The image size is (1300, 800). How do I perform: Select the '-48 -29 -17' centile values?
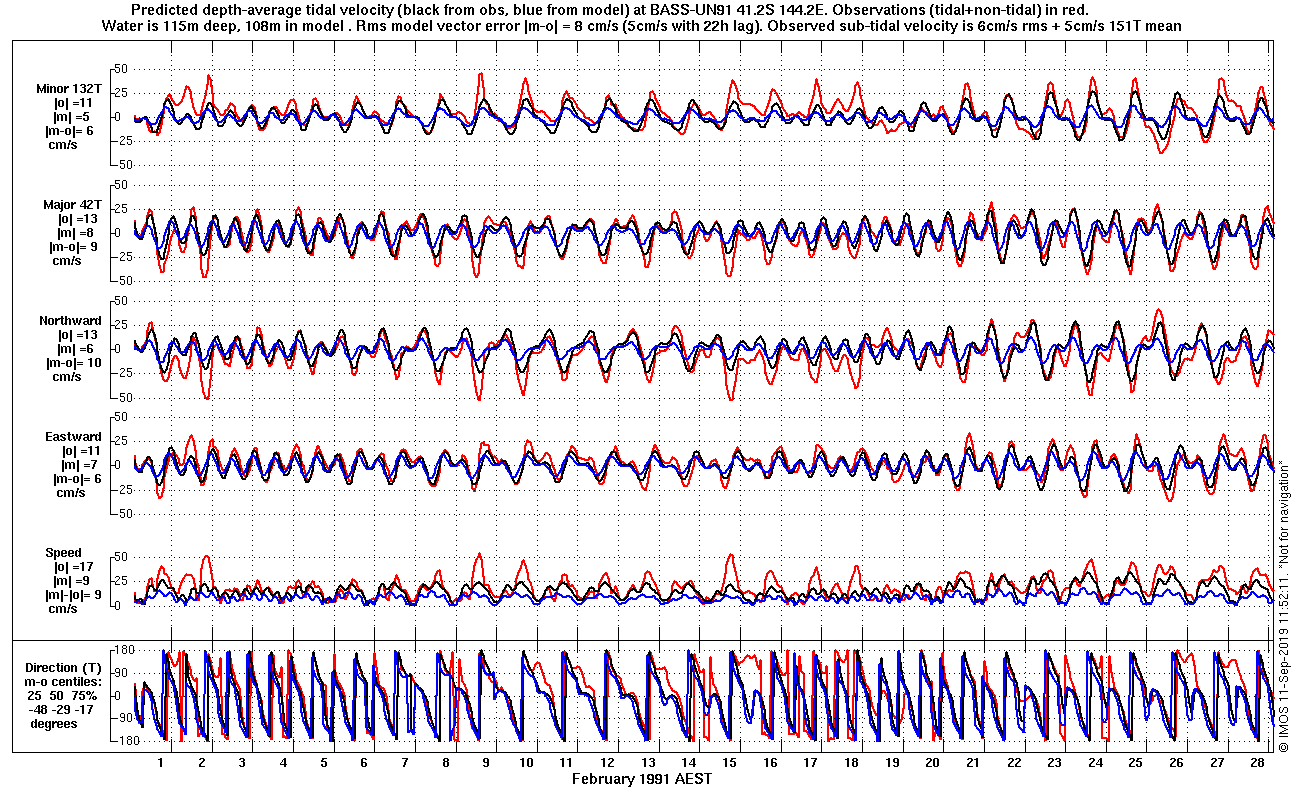point(62,709)
